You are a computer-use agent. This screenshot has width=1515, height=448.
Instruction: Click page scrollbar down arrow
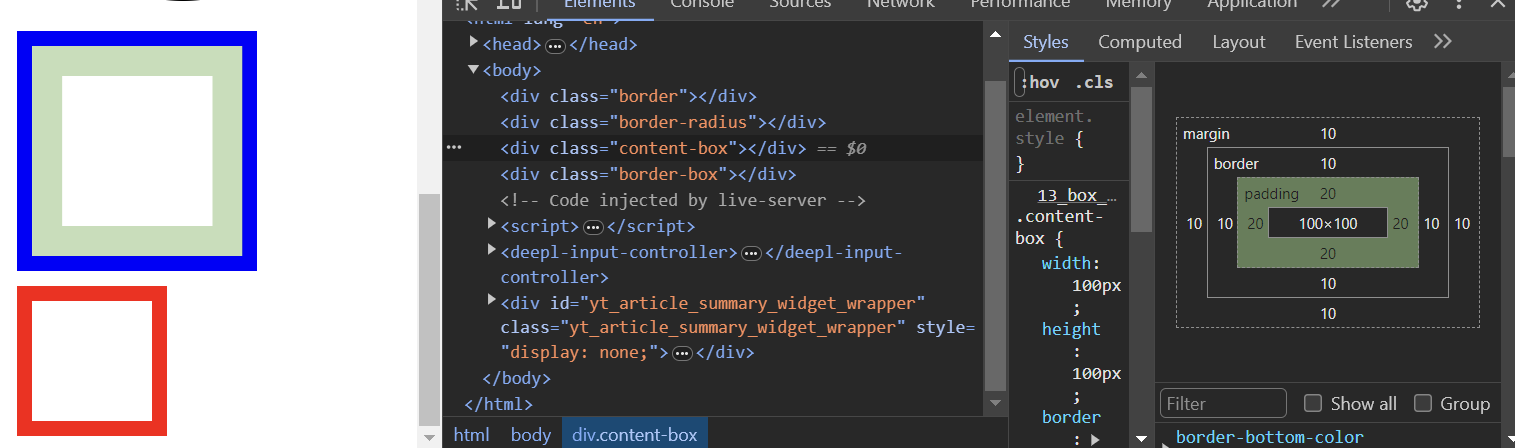(429, 438)
